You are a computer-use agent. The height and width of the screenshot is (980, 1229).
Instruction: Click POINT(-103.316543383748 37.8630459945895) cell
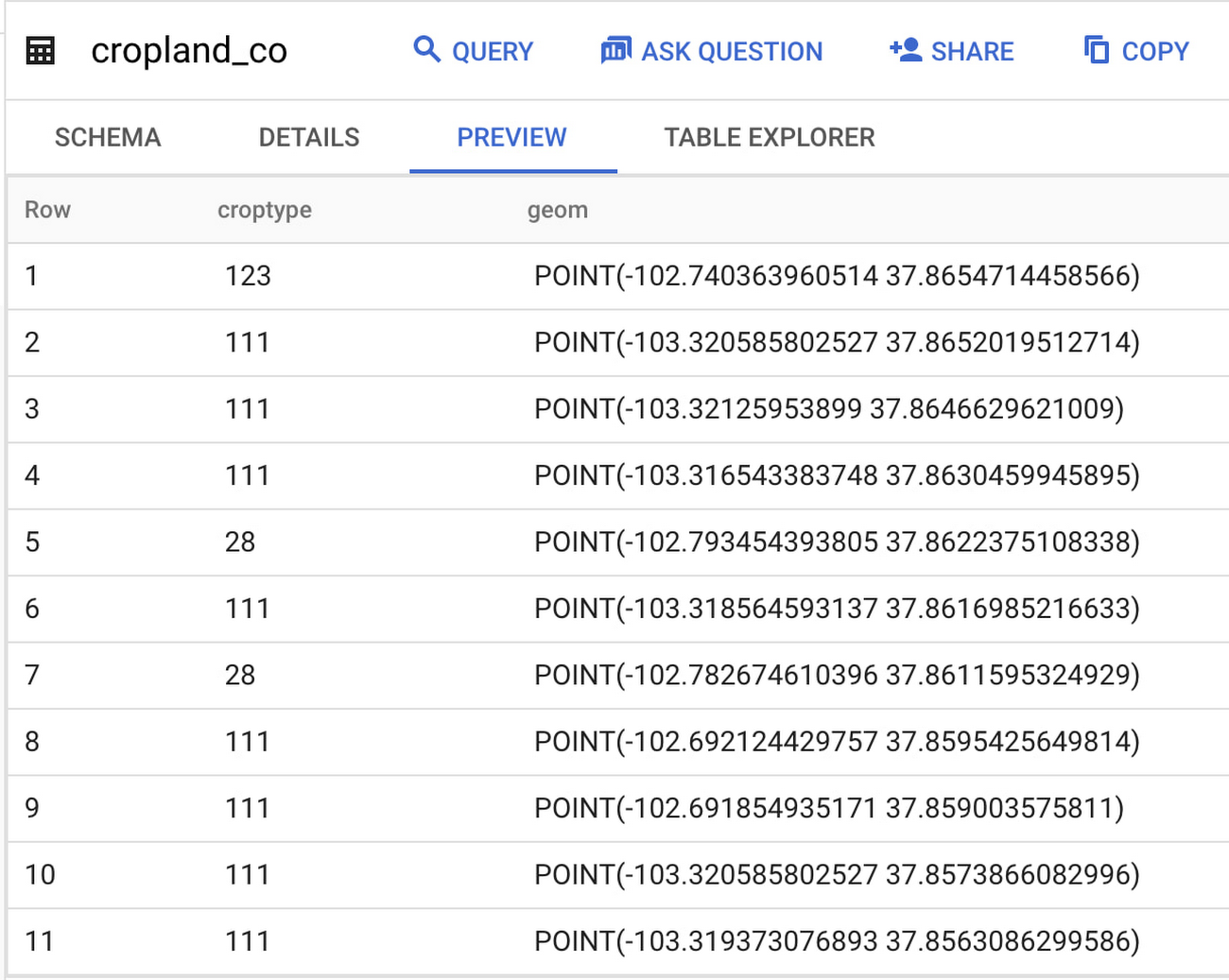tap(837, 475)
